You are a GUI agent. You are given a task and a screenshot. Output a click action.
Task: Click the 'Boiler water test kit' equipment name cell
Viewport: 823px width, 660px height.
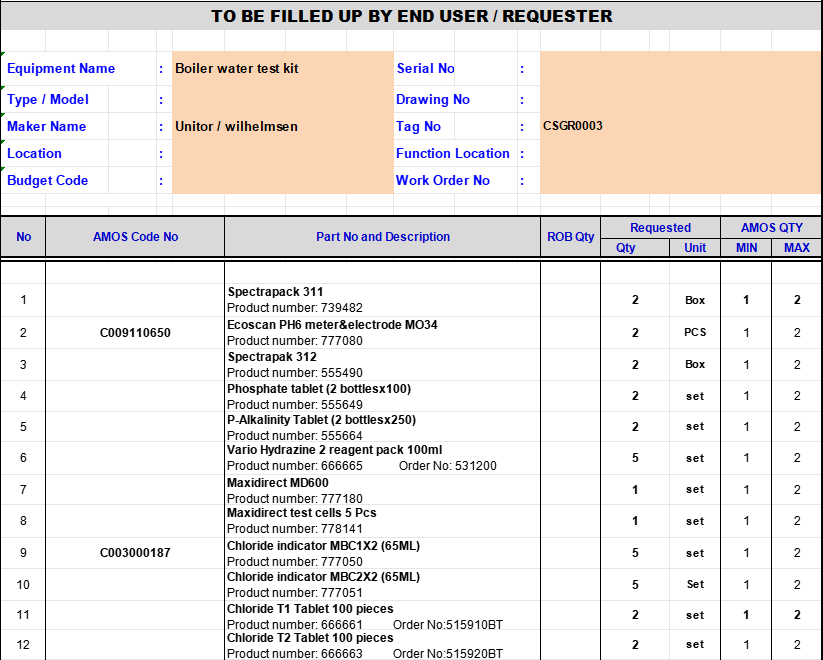(237, 69)
